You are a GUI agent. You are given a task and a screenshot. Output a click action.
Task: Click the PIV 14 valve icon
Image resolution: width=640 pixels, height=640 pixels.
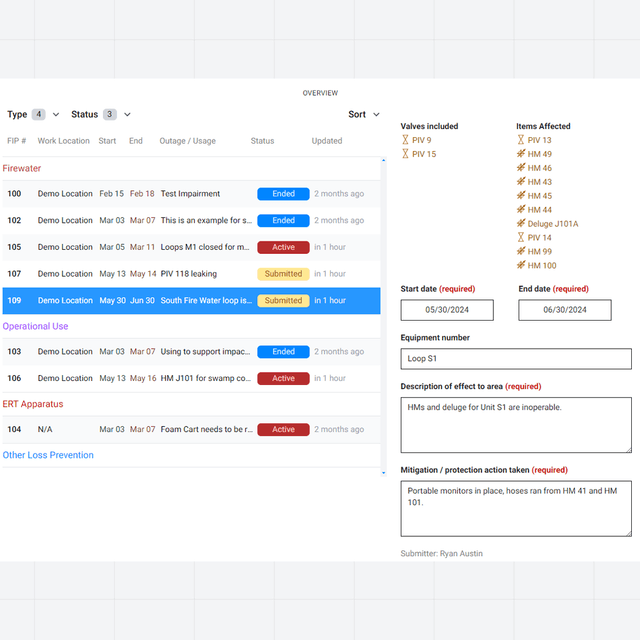[520, 237]
